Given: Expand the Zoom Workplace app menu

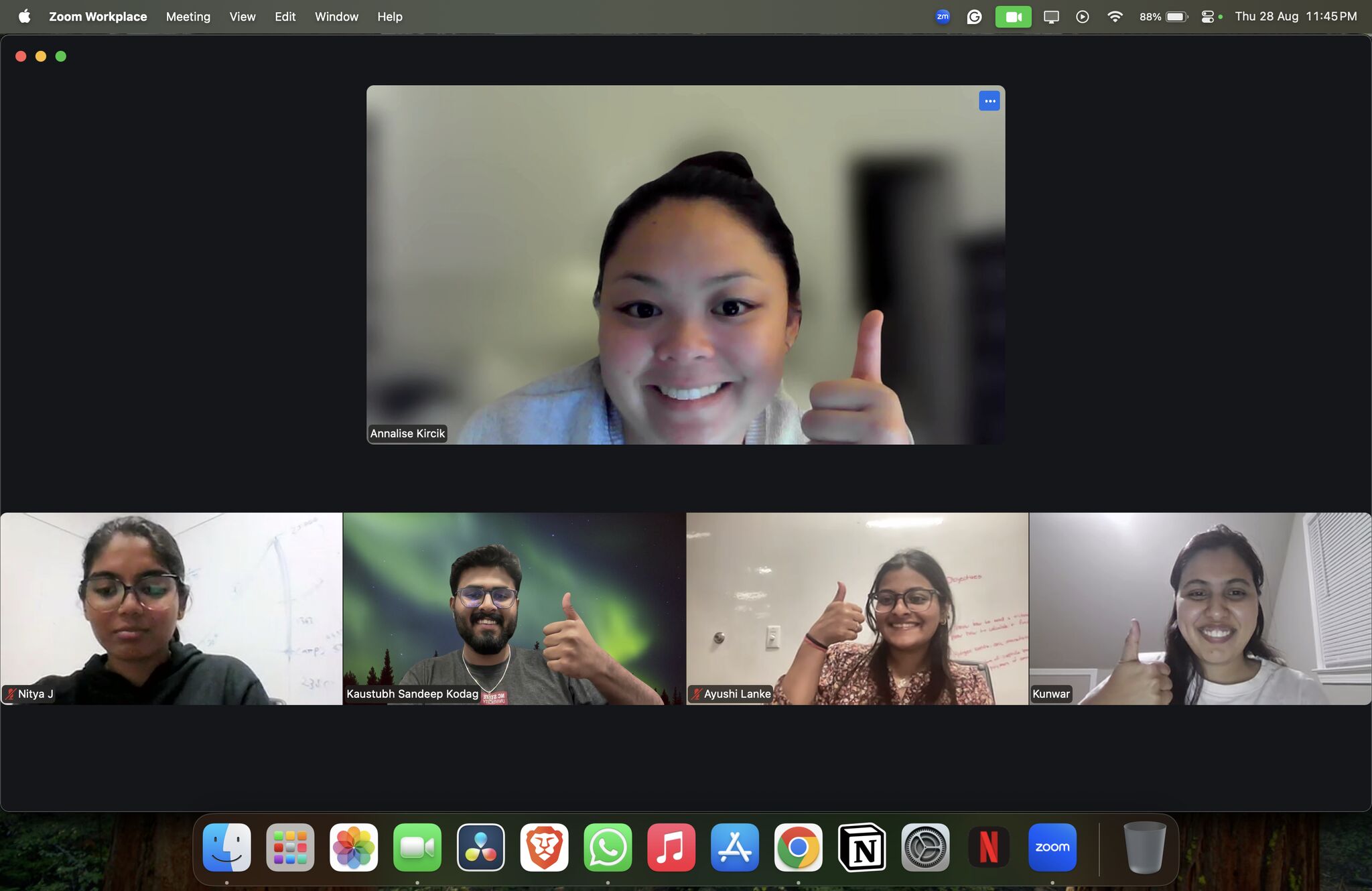Looking at the screenshot, I should click(x=98, y=17).
